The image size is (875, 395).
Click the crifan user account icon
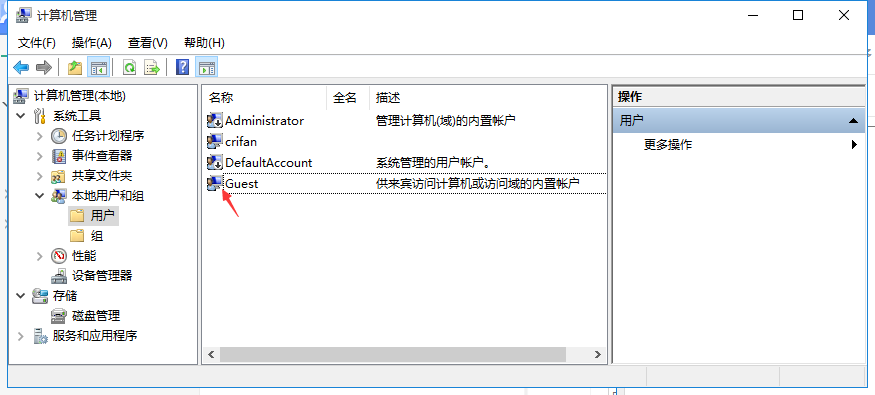215,142
